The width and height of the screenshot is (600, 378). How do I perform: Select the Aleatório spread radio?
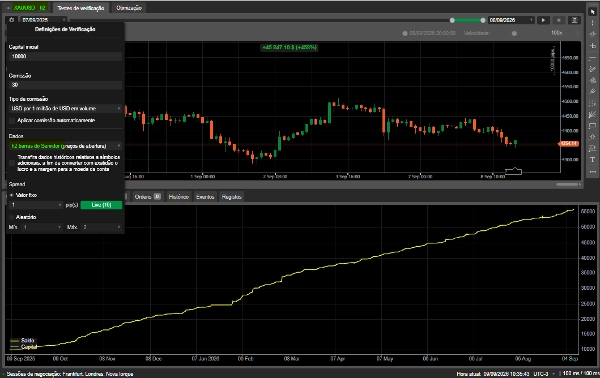coord(11,217)
